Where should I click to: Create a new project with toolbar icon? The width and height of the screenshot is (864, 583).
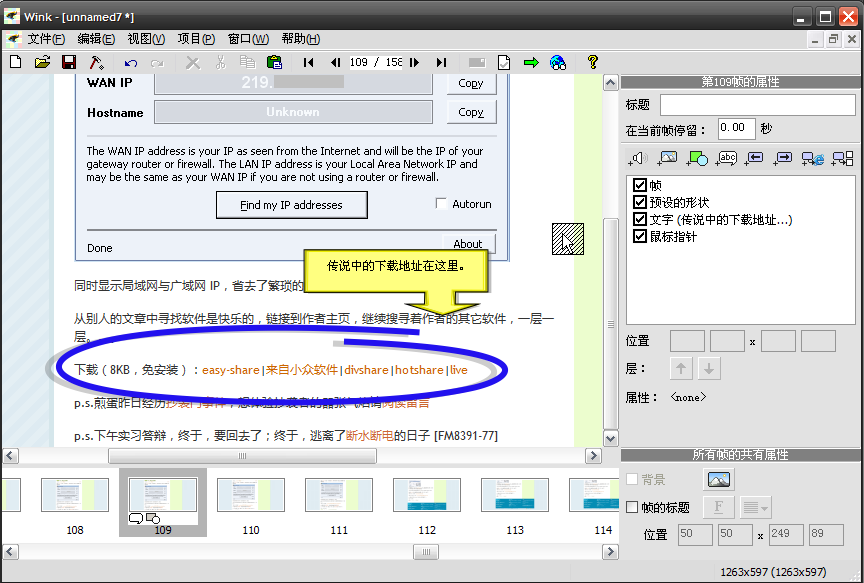(x=16, y=62)
